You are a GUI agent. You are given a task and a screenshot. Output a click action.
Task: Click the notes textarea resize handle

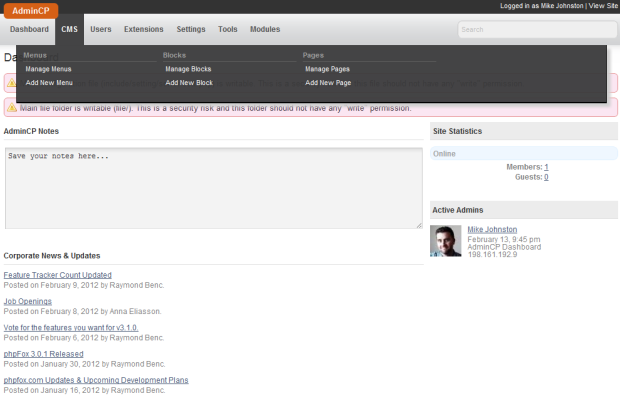419,225
